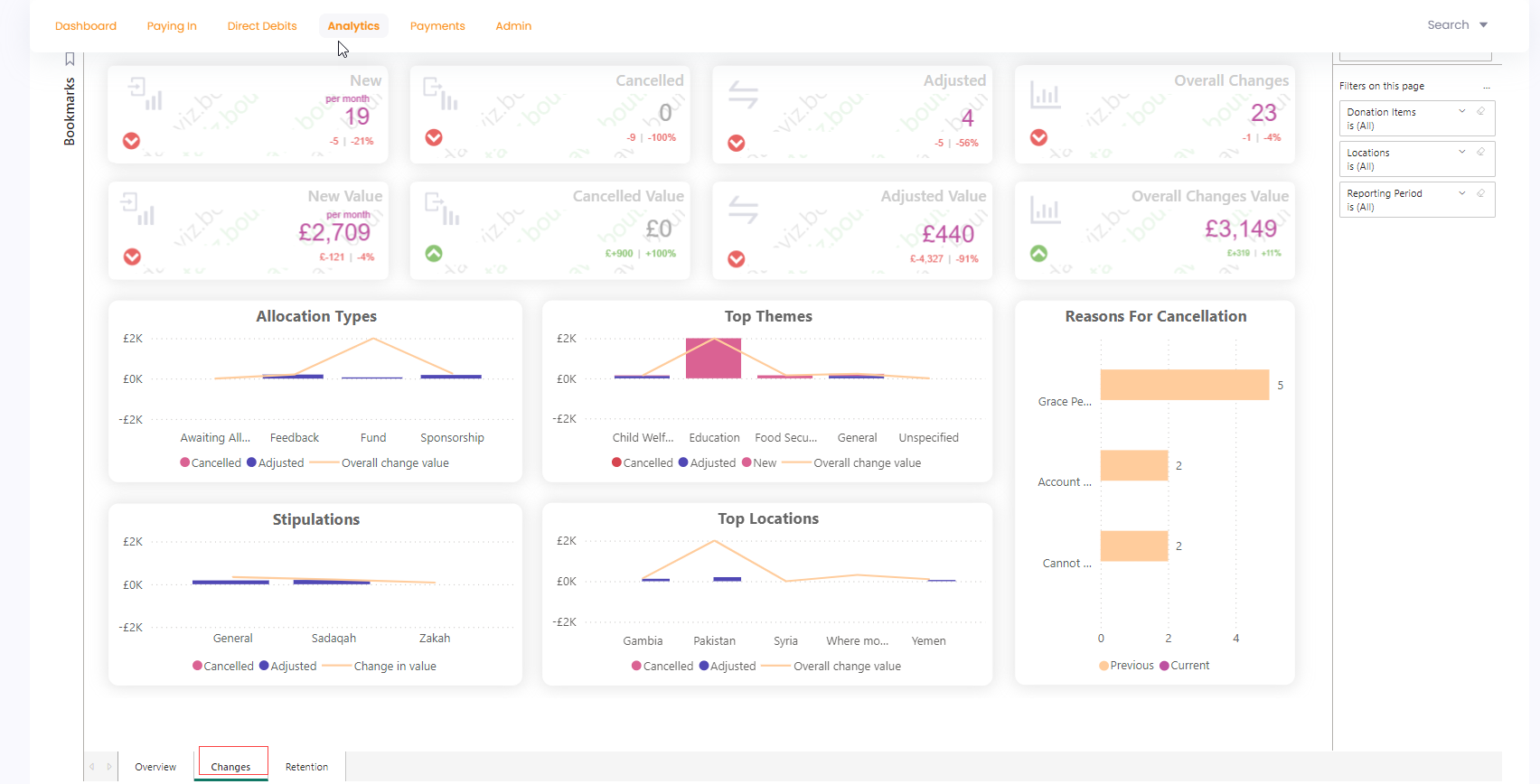Click the Bookmarks vertical label
Screen dimensions: 1540x784
point(70,112)
